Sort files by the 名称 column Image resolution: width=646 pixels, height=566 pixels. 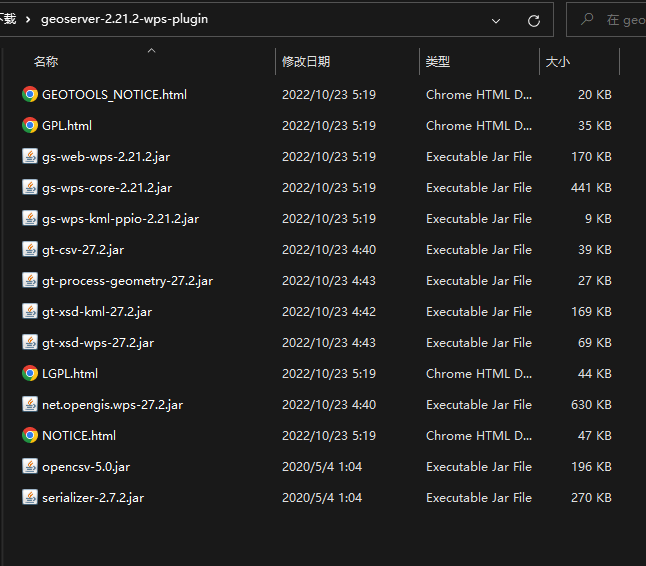tap(46, 62)
